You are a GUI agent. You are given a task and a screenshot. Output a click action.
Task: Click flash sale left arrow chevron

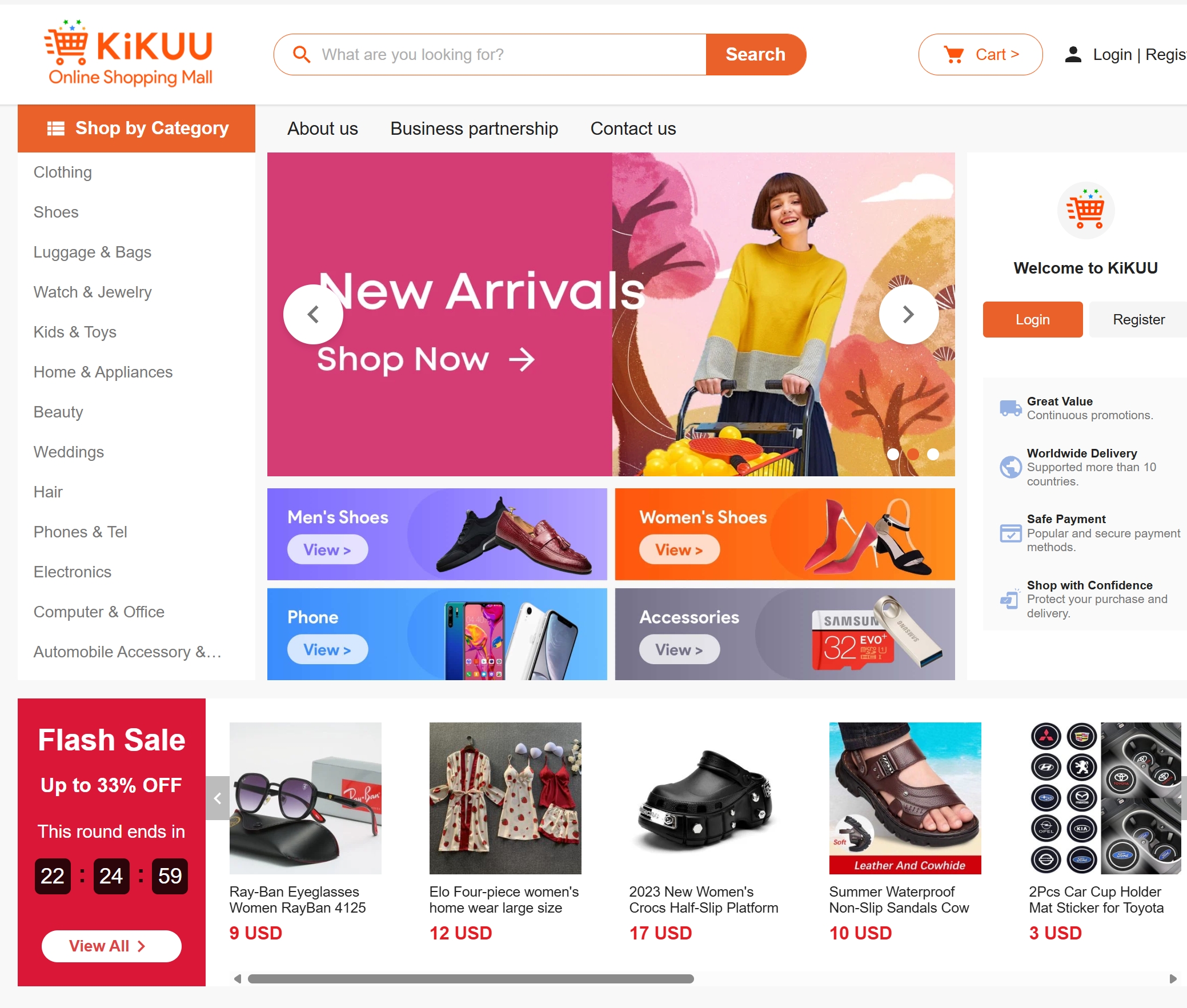click(x=218, y=798)
